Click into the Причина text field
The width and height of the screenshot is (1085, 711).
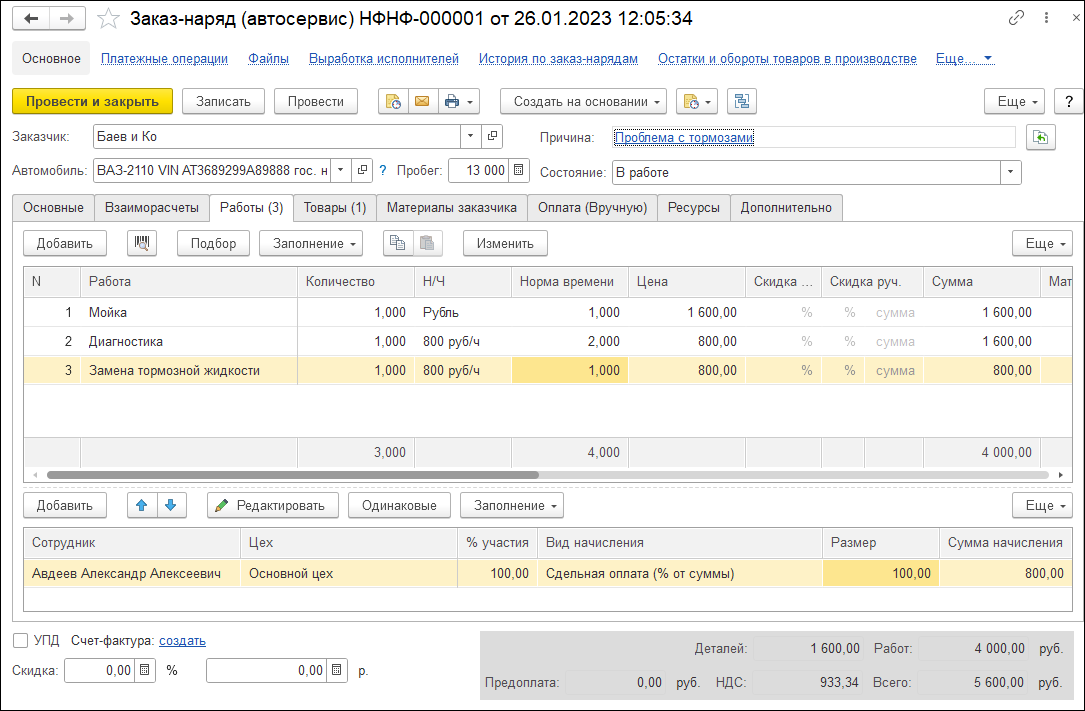point(880,137)
